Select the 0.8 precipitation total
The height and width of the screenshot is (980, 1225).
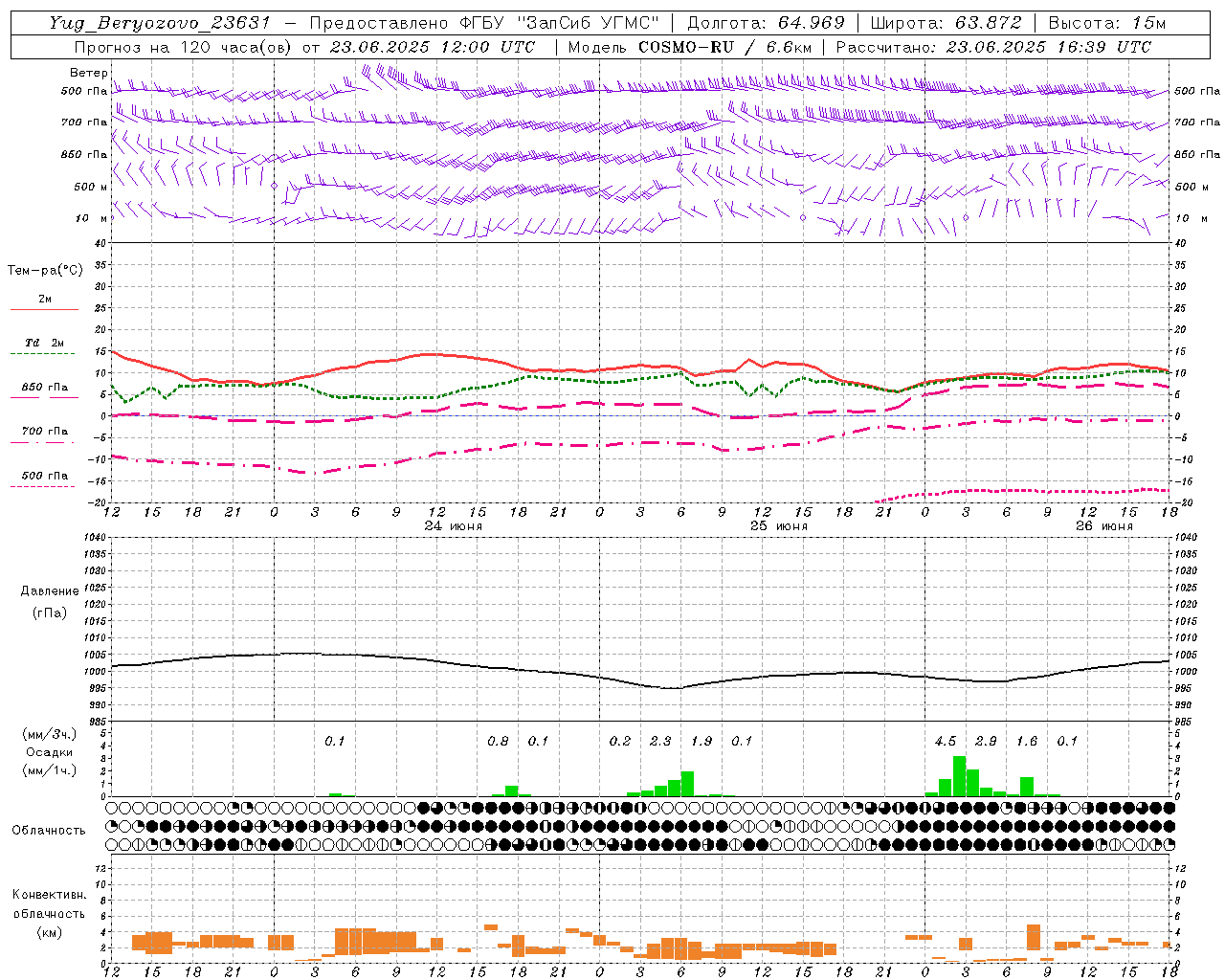click(x=498, y=742)
